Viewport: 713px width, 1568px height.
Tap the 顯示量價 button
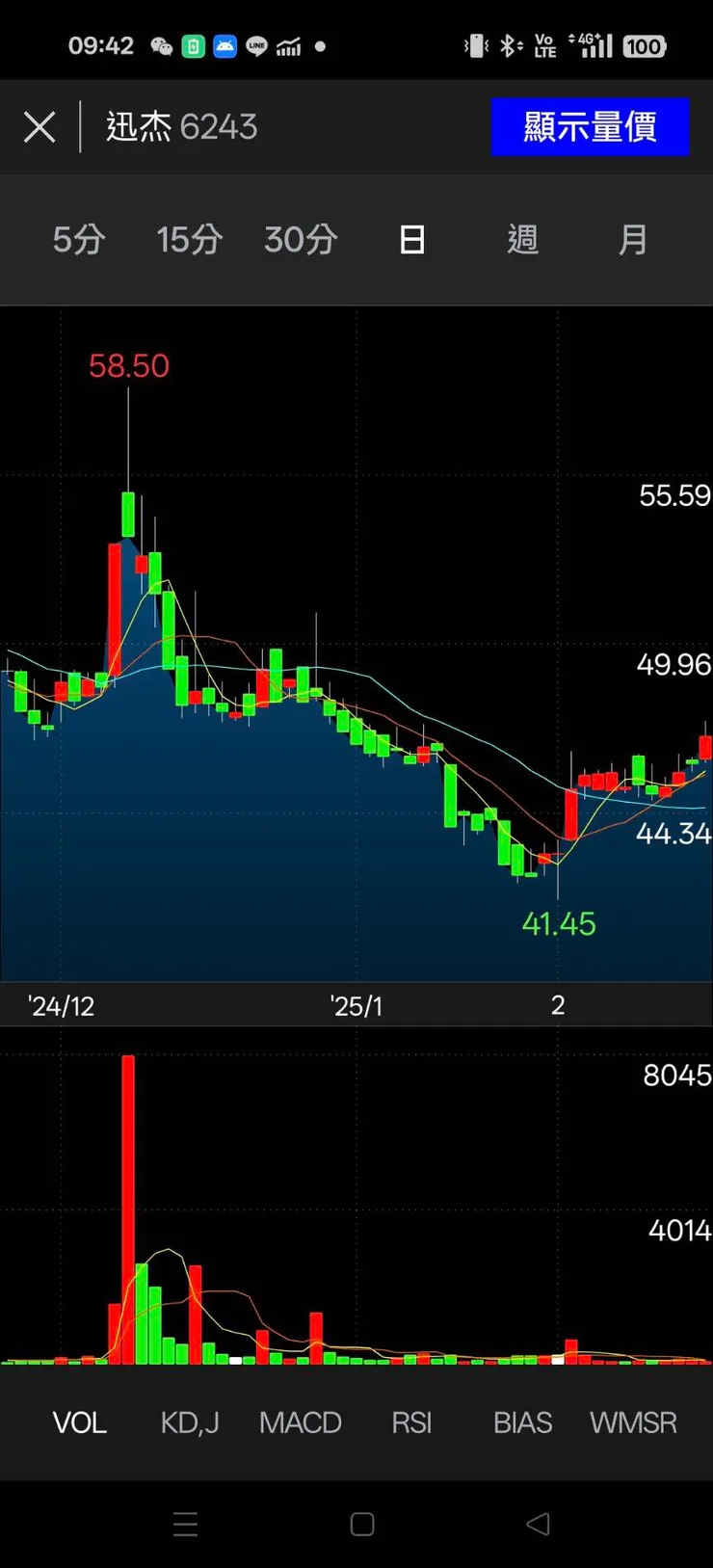pos(590,126)
